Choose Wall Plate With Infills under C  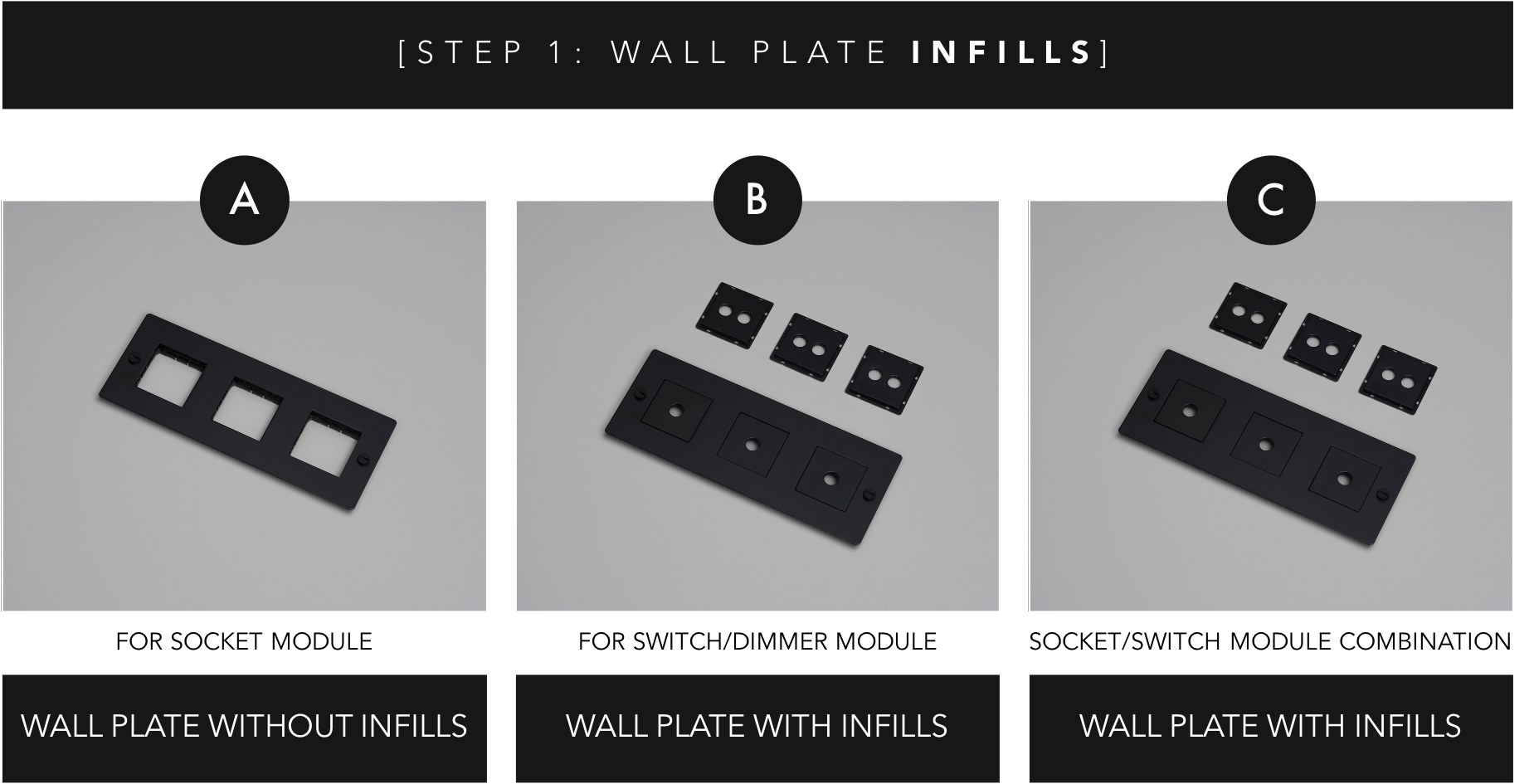click(1271, 728)
